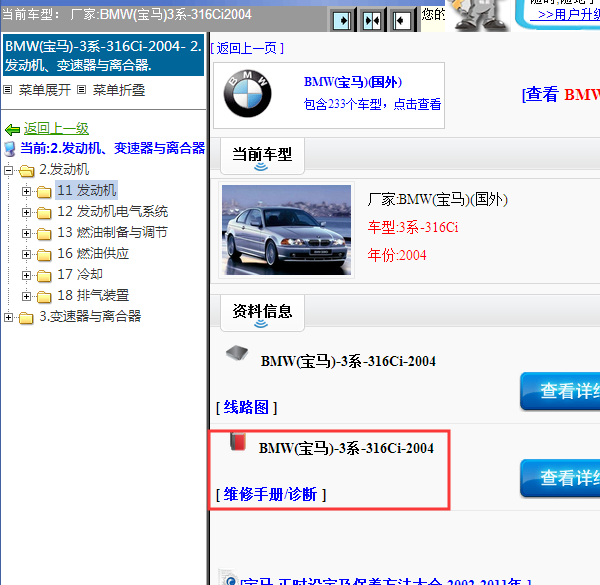Viewport: 600px width, 585px height.
Task: Click BMW(宝马)-3系-316Ci-2004 title above 维修手册/诊断
Action: (346, 448)
